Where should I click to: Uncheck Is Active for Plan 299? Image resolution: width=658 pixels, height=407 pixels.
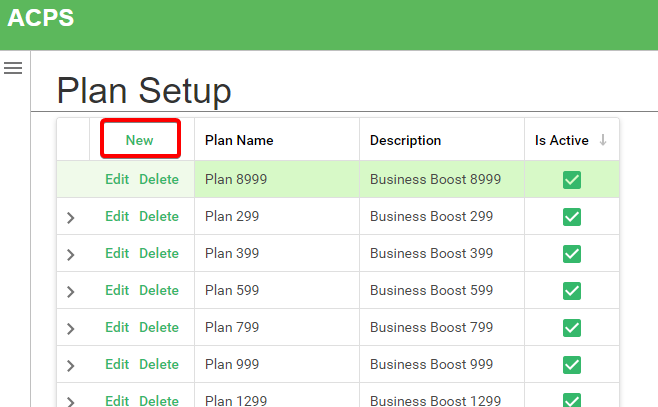[572, 217]
